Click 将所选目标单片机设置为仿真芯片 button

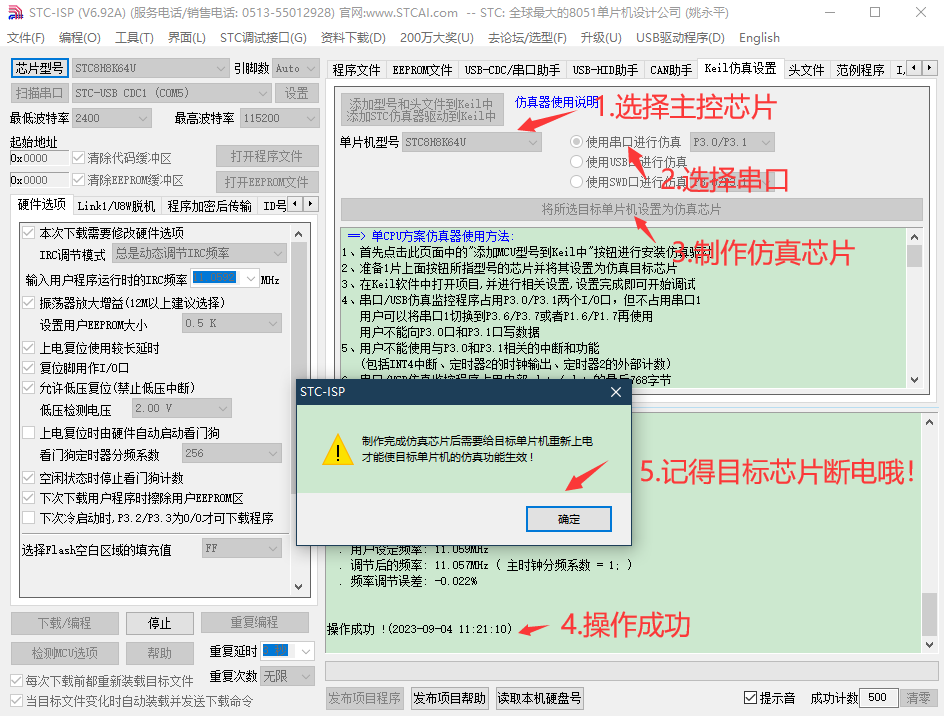click(x=632, y=209)
